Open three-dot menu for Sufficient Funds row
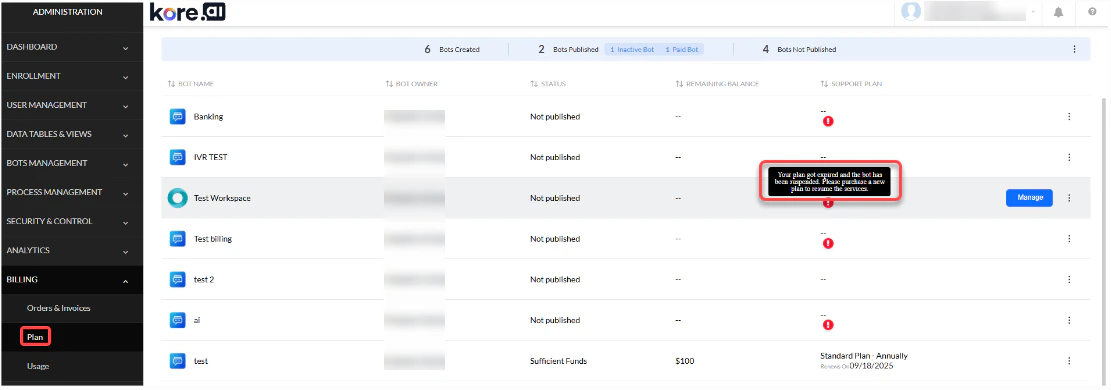1111x390 pixels. pos(1069,361)
